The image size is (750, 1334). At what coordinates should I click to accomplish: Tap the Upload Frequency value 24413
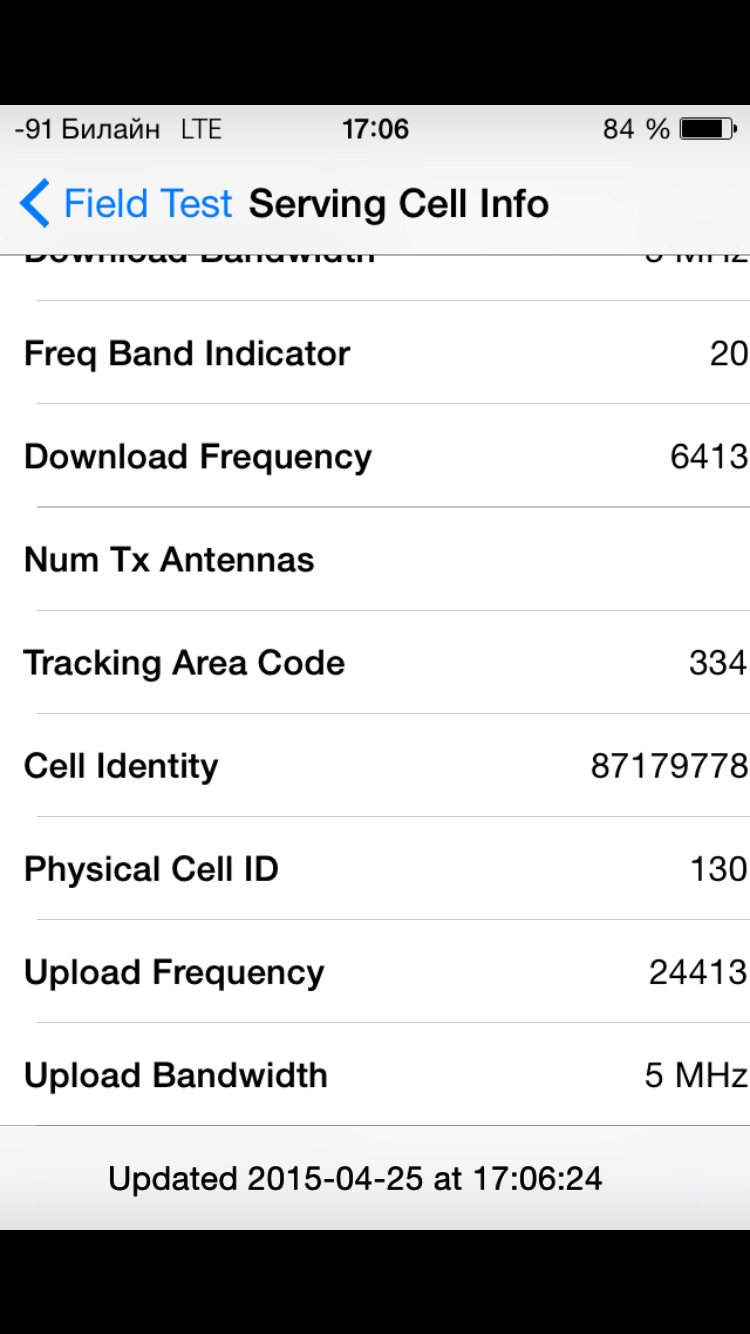pos(698,972)
